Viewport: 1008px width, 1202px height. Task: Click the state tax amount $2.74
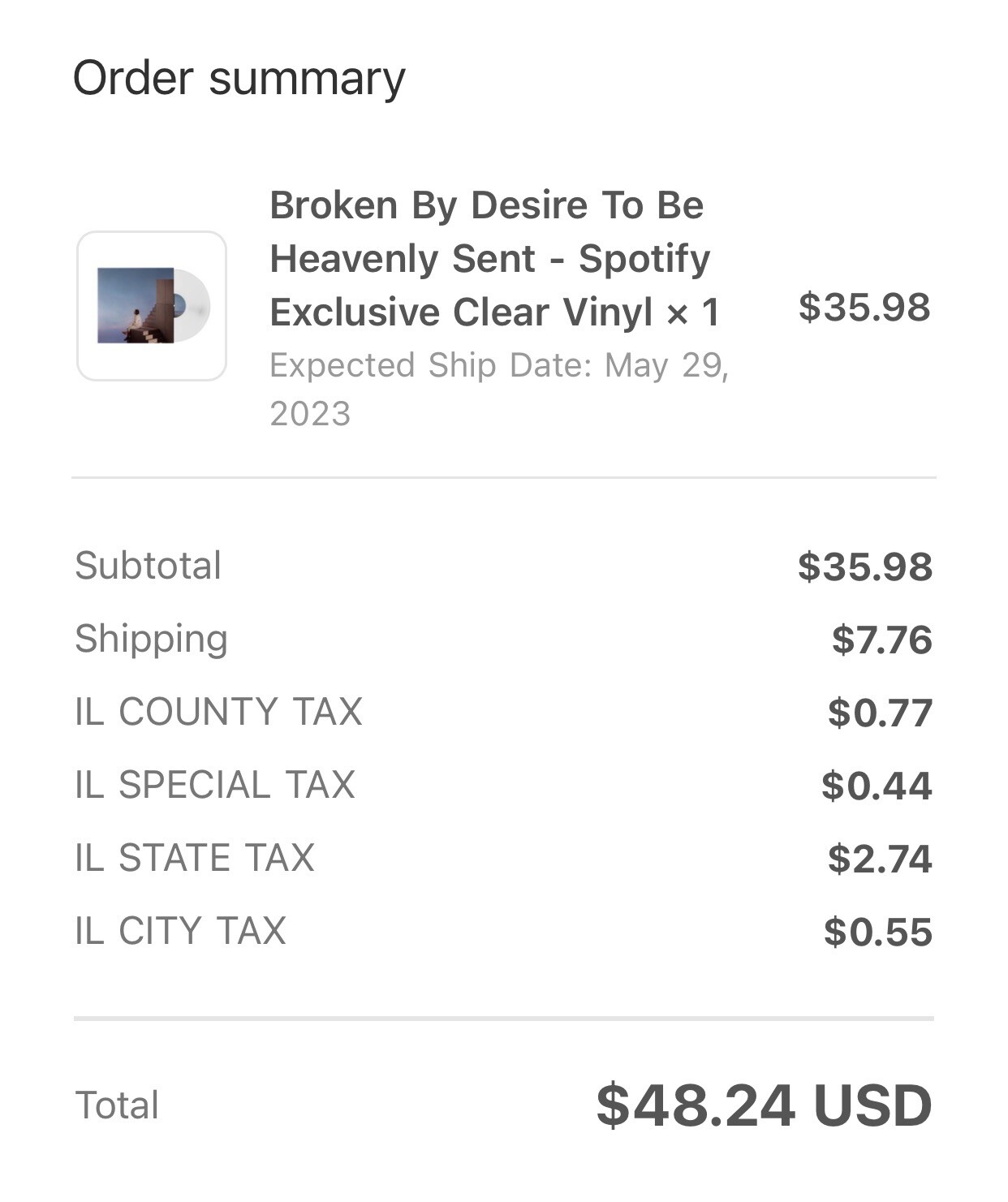tap(881, 859)
